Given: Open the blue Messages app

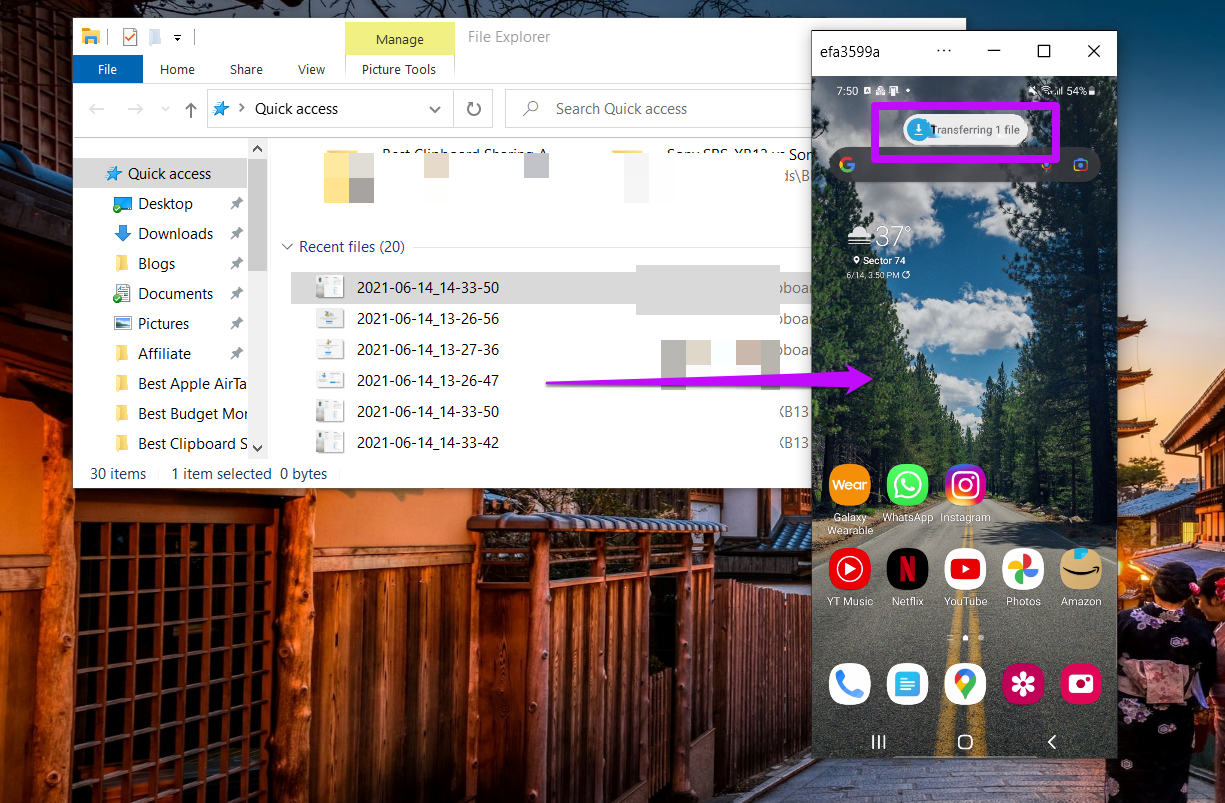Looking at the screenshot, I should click(907, 684).
